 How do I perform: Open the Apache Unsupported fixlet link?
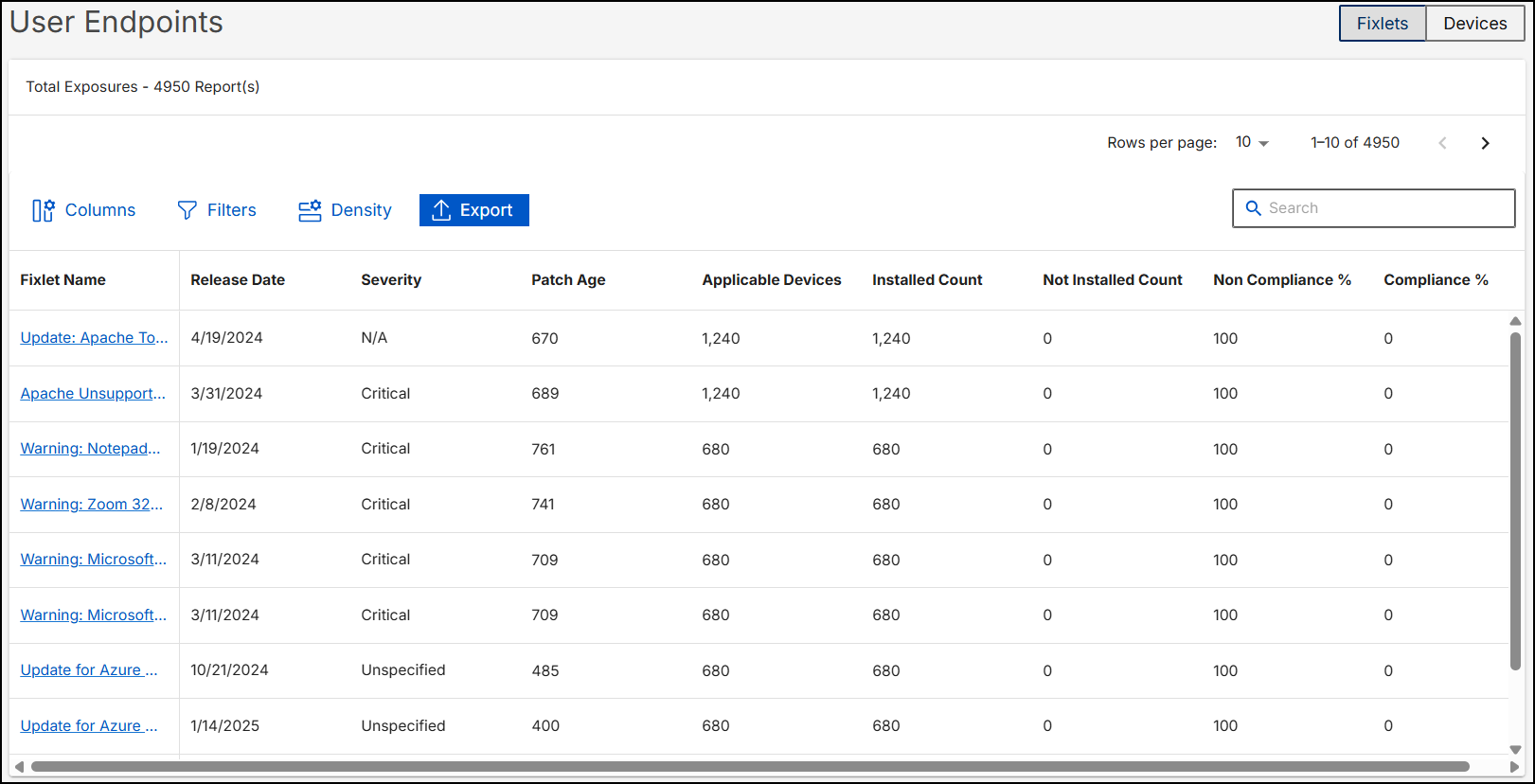93,394
